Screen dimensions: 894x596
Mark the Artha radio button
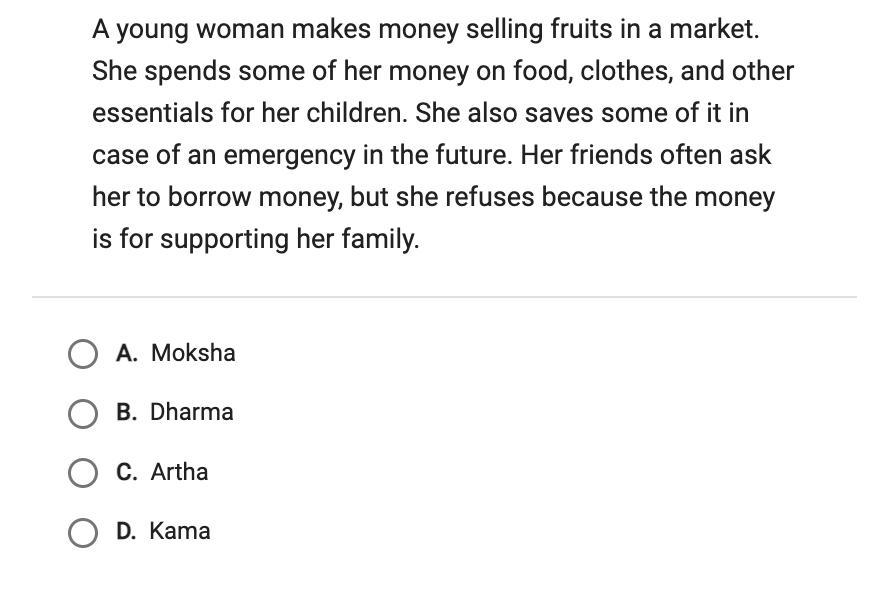[83, 472]
